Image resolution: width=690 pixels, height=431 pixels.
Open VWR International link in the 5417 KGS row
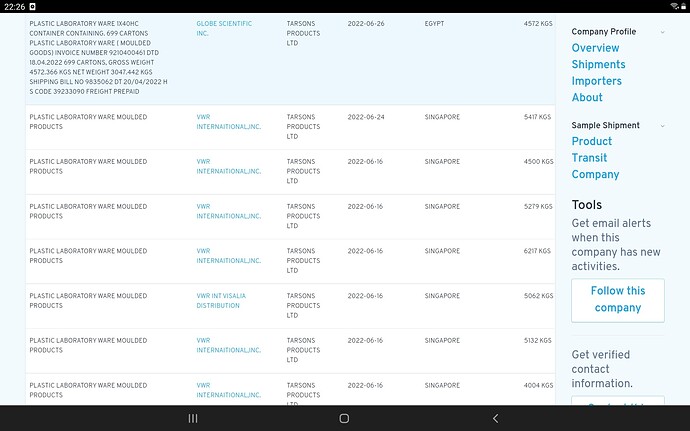coord(228,122)
